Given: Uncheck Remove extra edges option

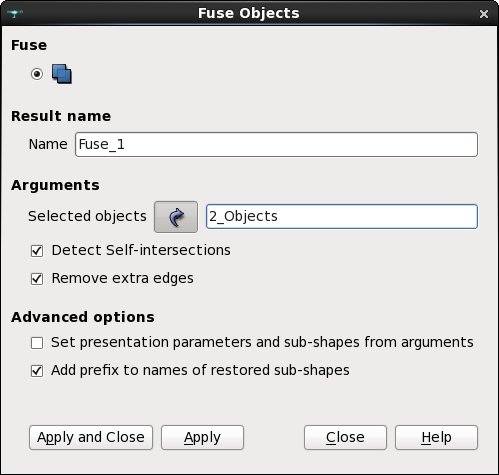Looking at the screenshot, I should (x=37, y=279).
